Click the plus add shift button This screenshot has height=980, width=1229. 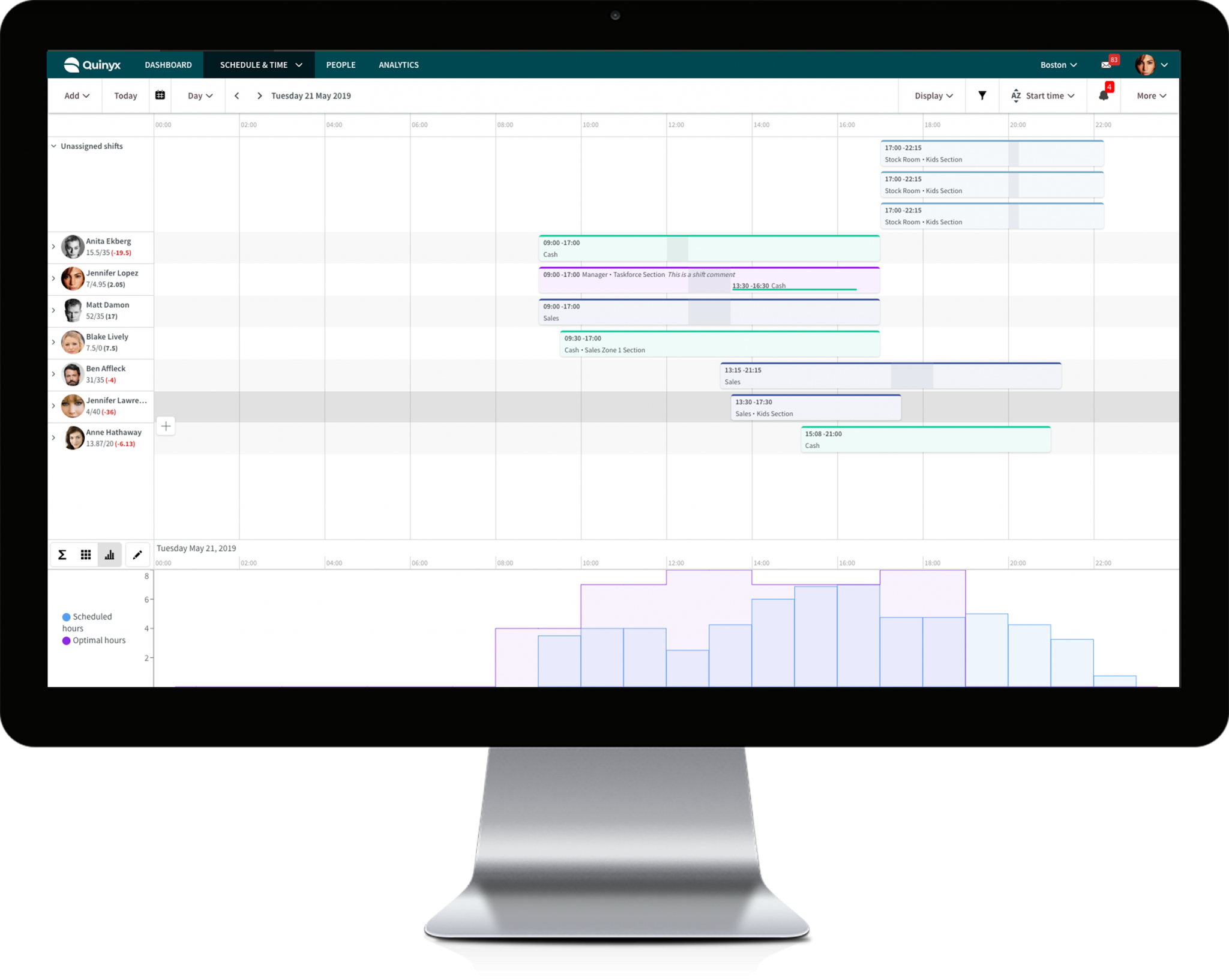(166, 426)
